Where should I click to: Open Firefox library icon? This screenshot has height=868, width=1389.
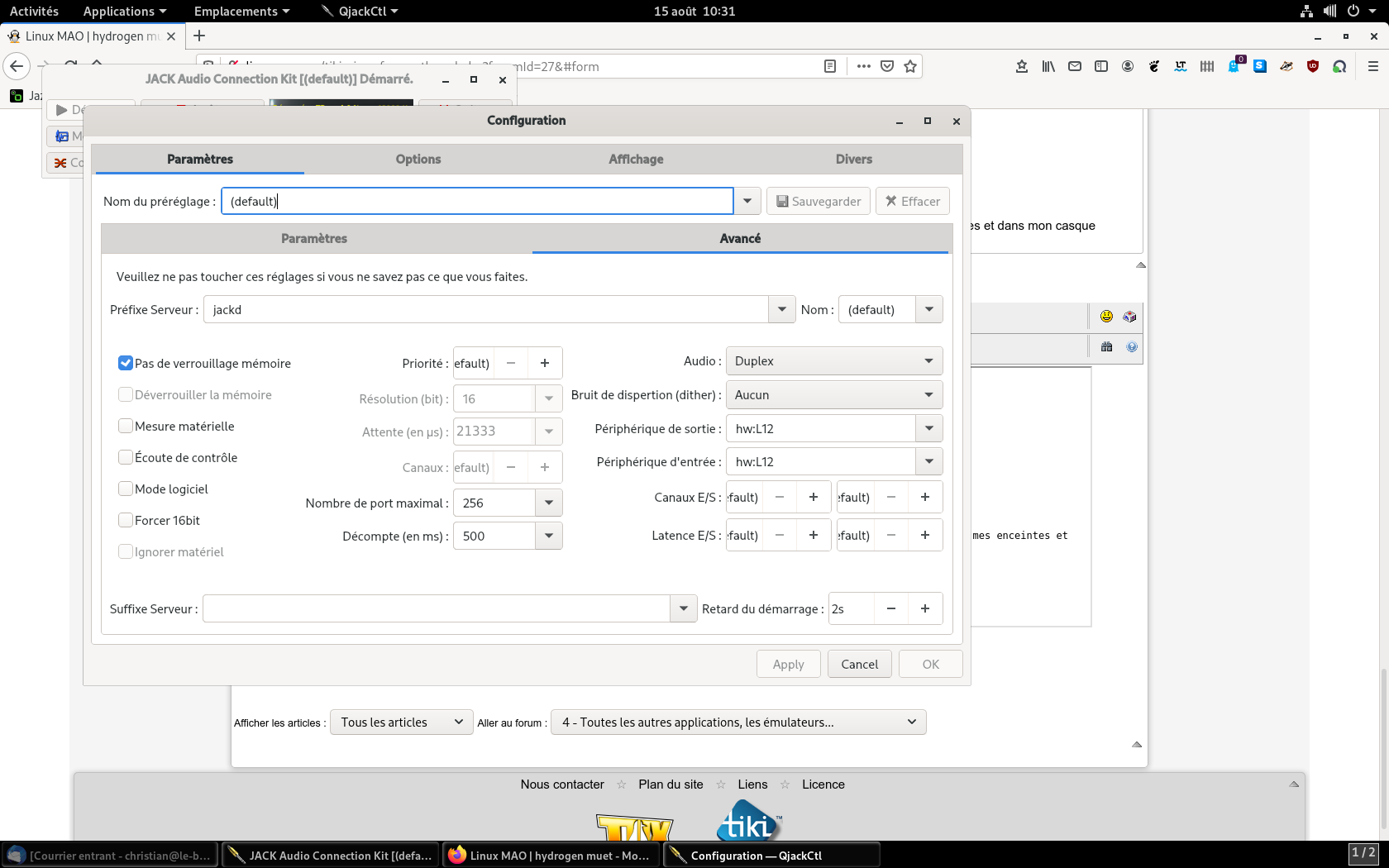[1048, 66]
